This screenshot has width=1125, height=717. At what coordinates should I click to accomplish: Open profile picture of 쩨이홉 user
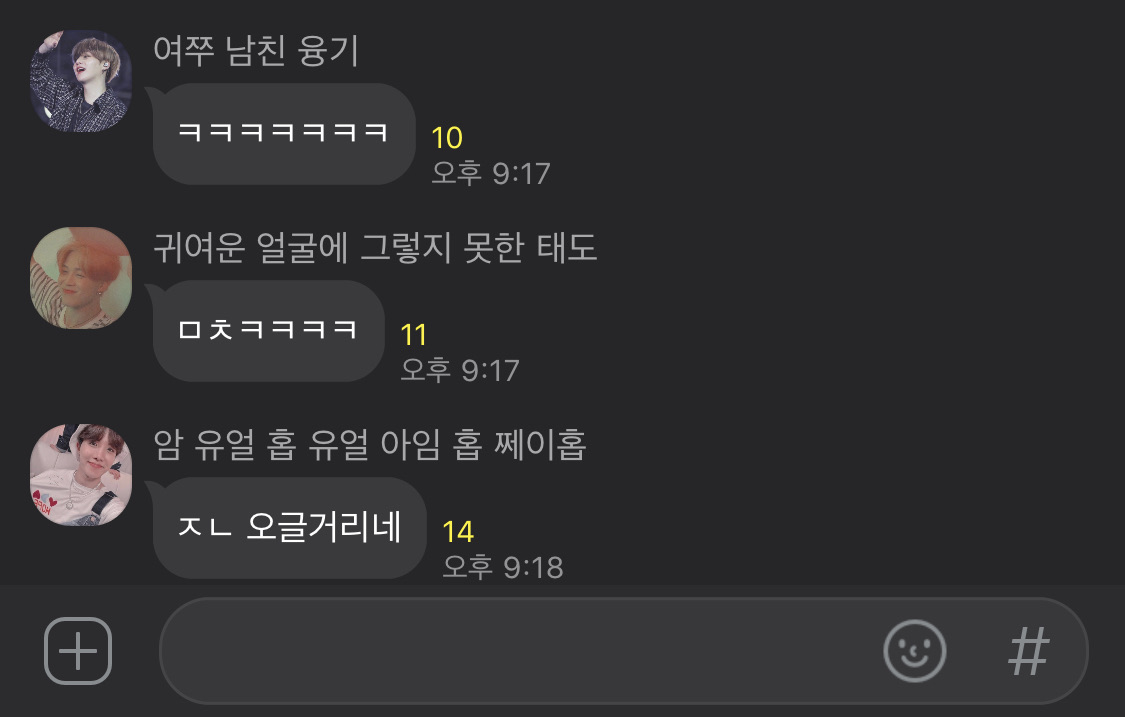81,474
